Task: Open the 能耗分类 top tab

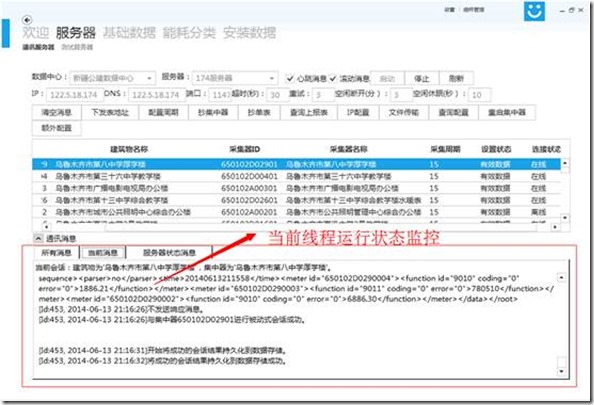Action: pos(189,33)
